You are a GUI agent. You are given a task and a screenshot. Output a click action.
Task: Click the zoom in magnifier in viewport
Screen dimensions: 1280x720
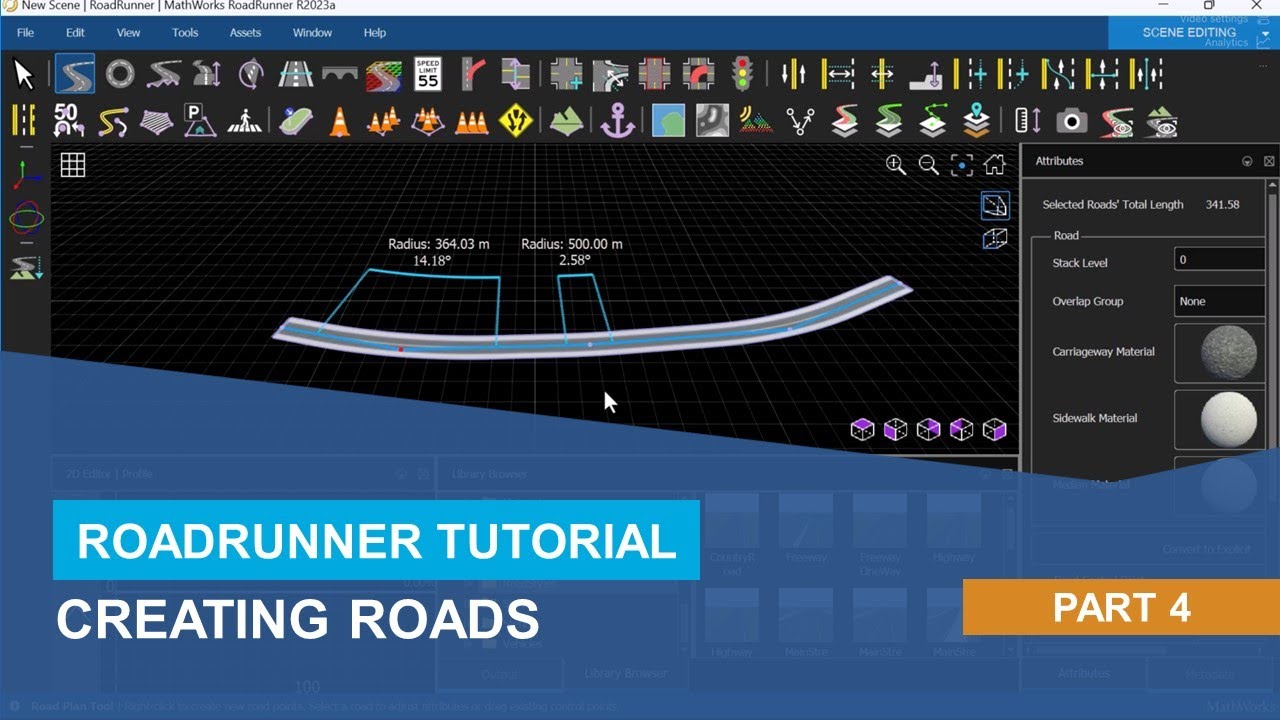(x=896, y=165)
